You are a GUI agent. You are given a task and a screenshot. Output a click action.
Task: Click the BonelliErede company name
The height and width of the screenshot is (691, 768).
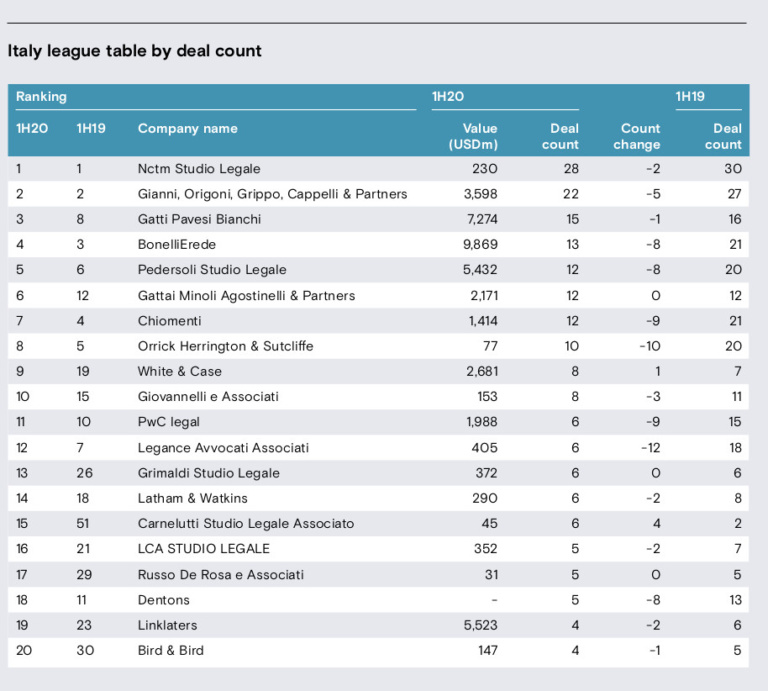[177, 245]
